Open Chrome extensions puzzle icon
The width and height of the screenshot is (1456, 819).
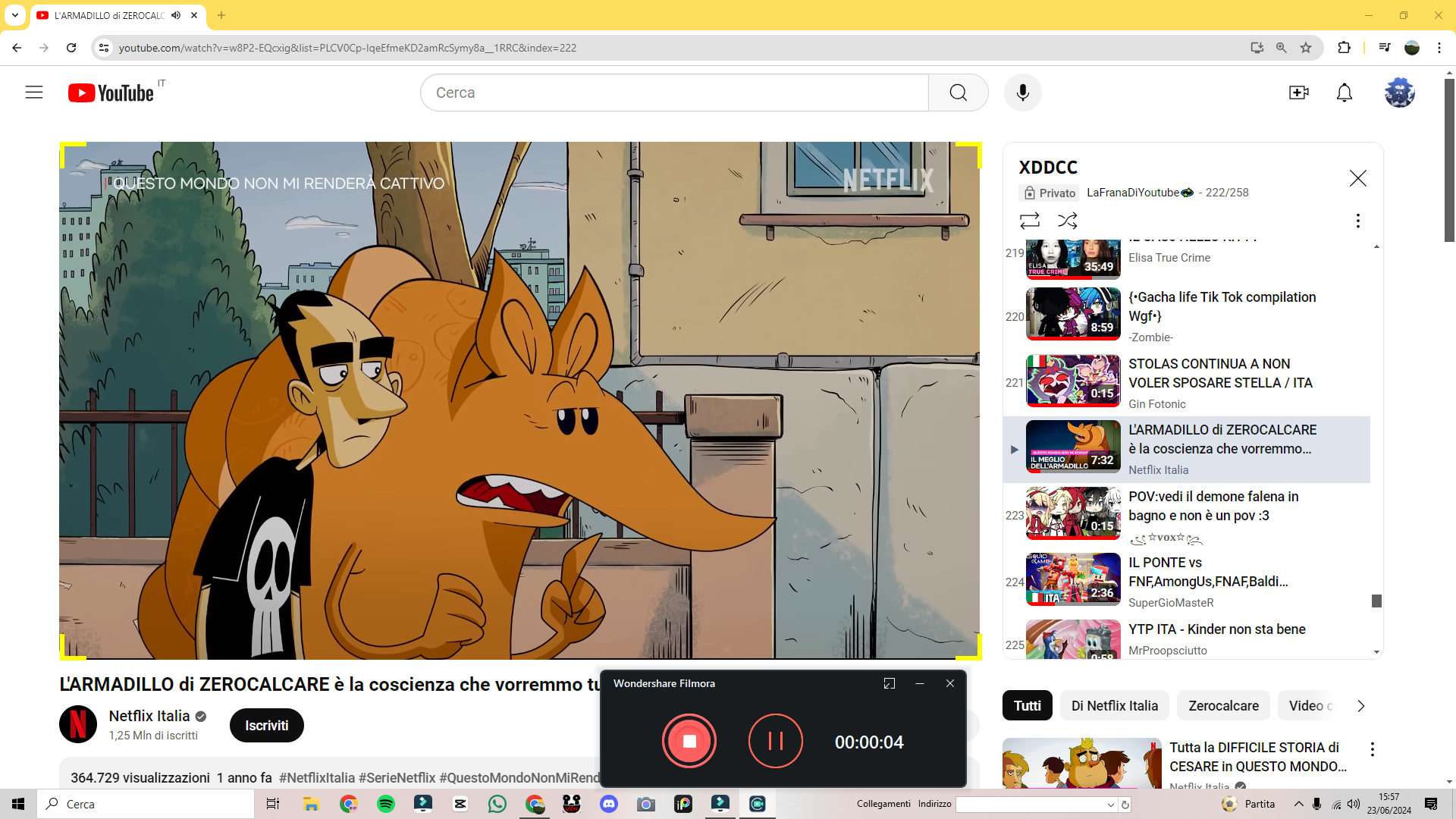(1344, 48)
